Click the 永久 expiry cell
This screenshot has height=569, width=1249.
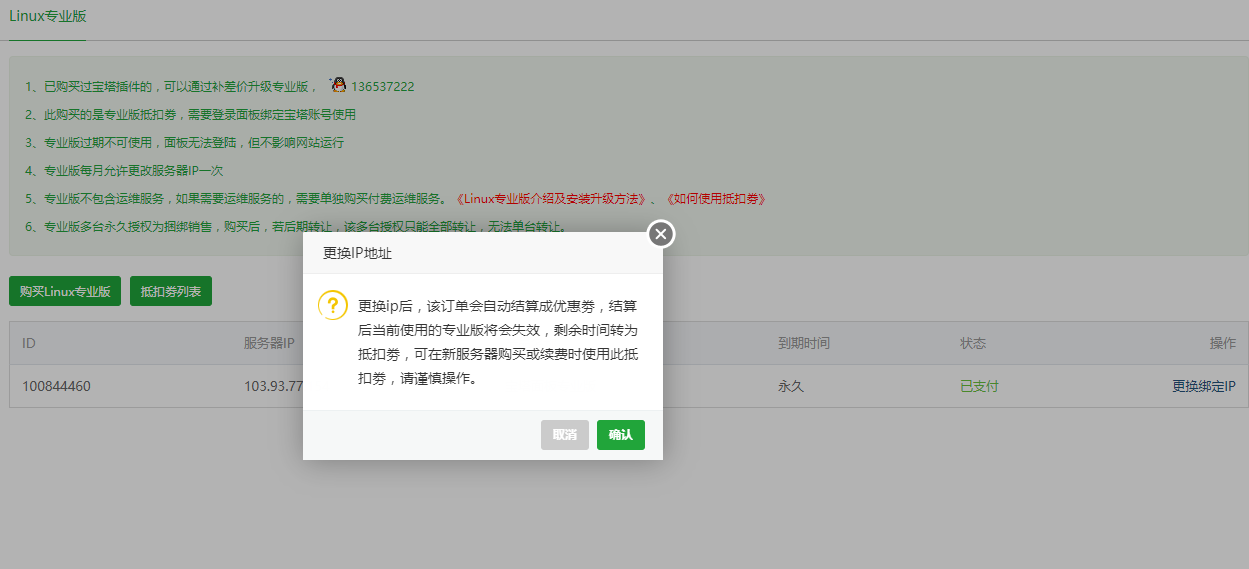click(791, 386)
